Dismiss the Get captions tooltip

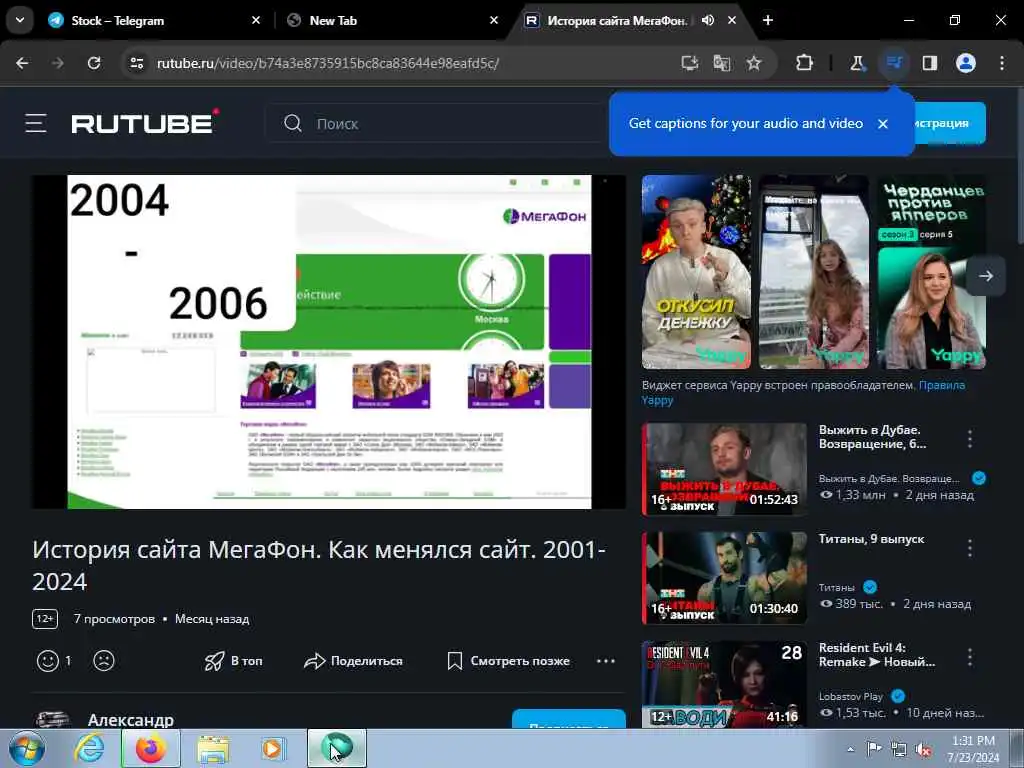[883, 124]
